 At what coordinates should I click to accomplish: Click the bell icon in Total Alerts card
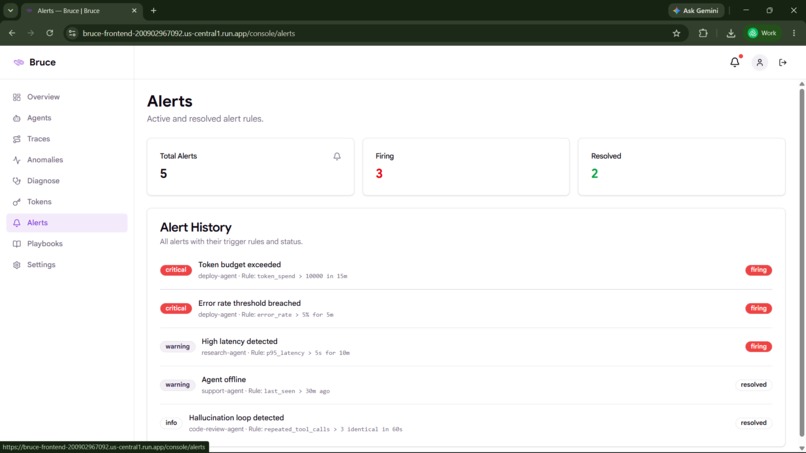pyautogui.click(x=337, y=156)
